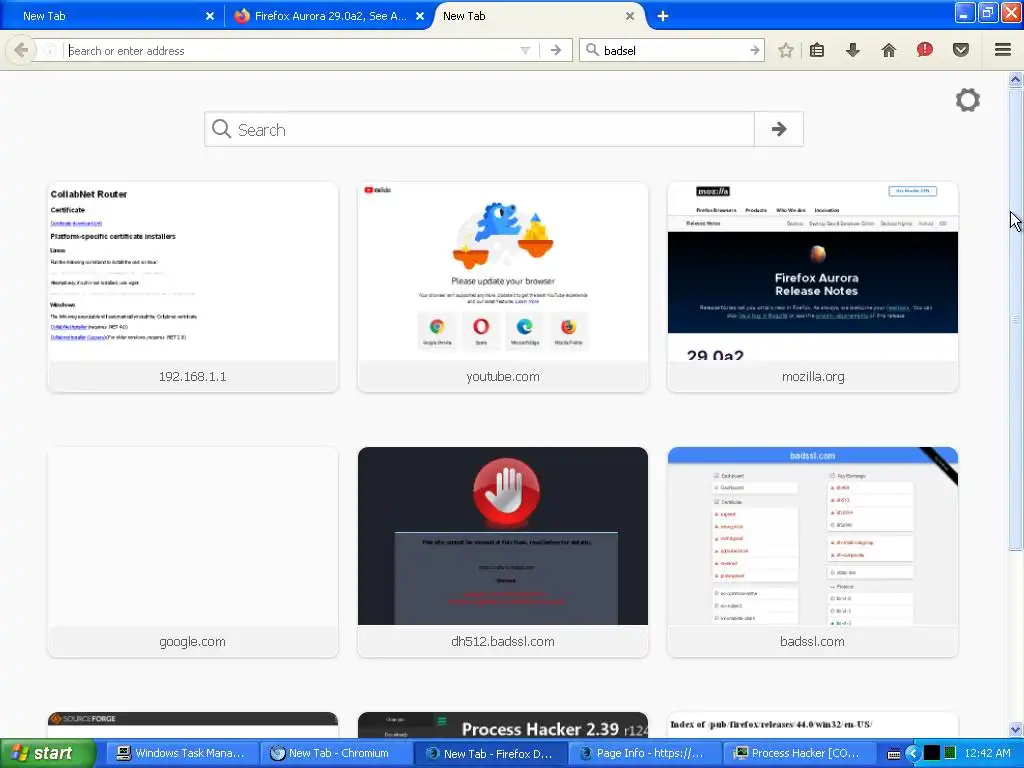
Task: Click the toolbar search box containing badsel
Action: [671, 50]
